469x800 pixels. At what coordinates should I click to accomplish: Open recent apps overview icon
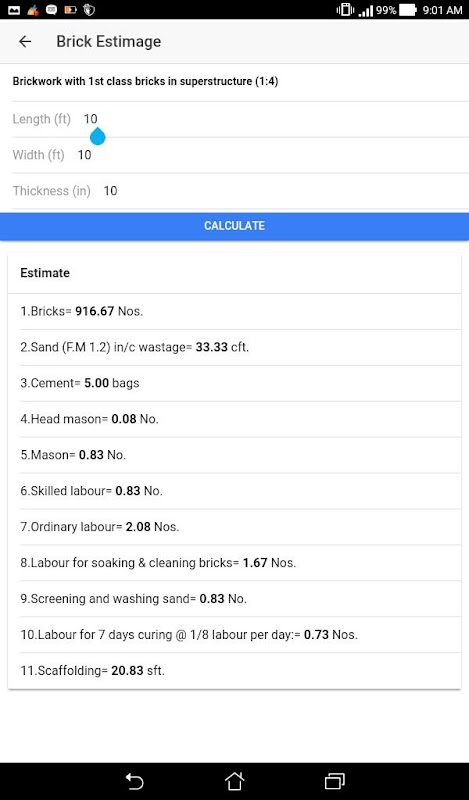click(x=335, y=781)
